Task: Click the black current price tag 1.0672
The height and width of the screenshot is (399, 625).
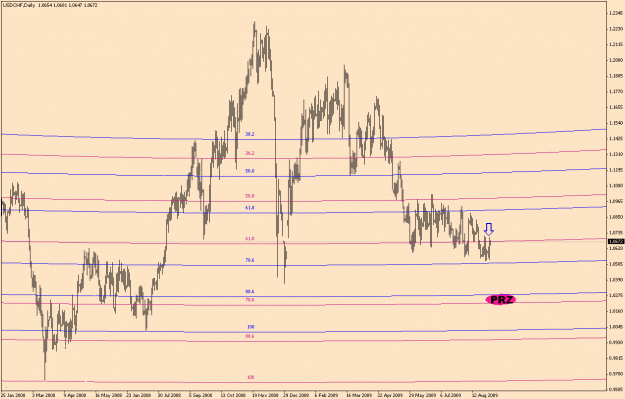Action: point(616,242)
